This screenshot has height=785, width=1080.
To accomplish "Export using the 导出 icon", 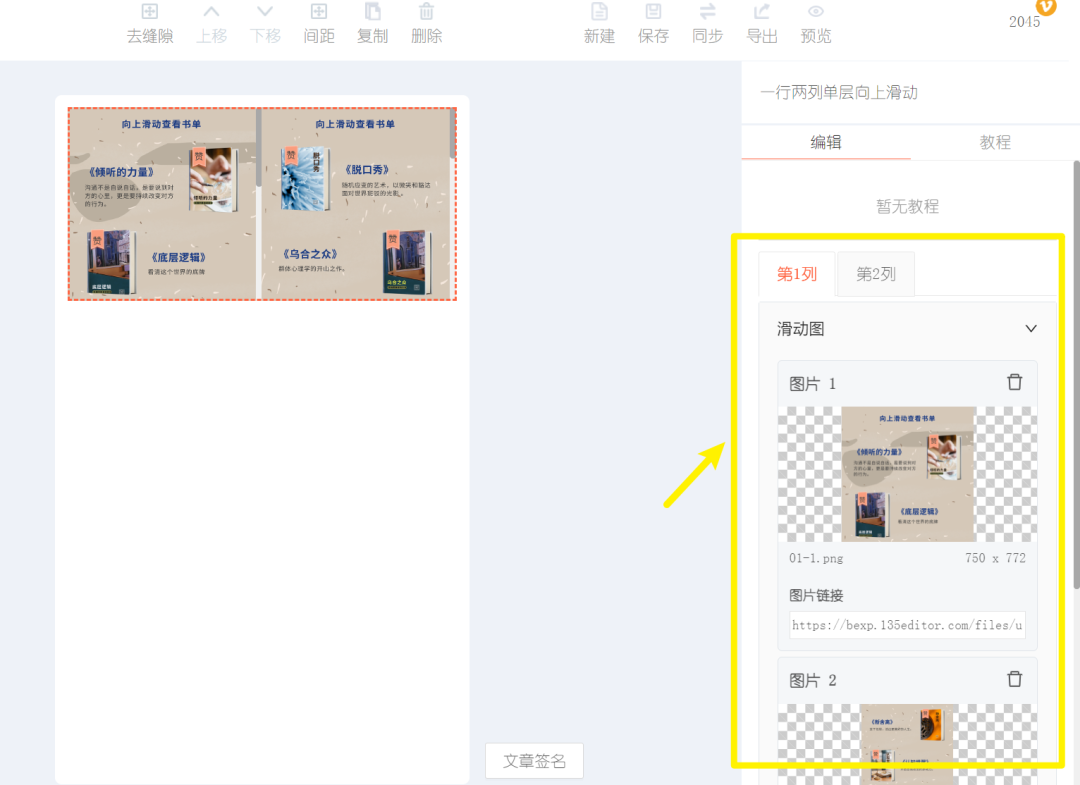I will coord(762,12).
